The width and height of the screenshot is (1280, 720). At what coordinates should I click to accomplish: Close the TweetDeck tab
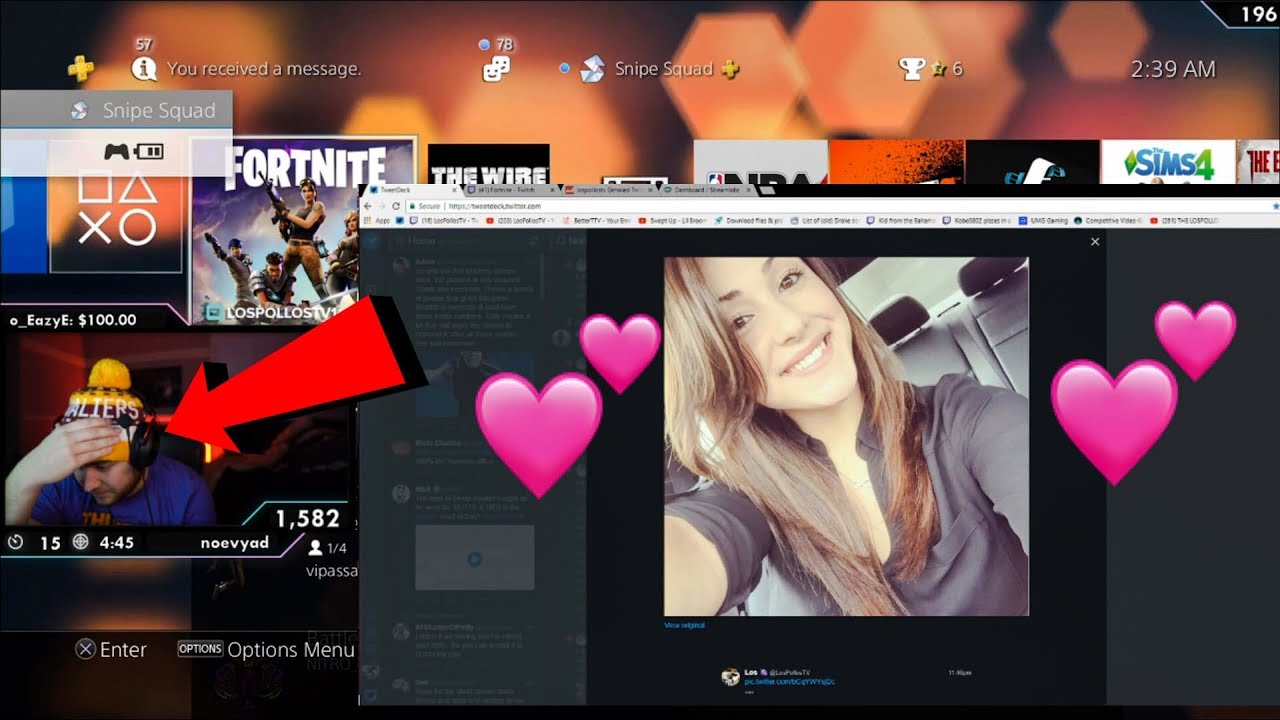(x=454, y=189)
